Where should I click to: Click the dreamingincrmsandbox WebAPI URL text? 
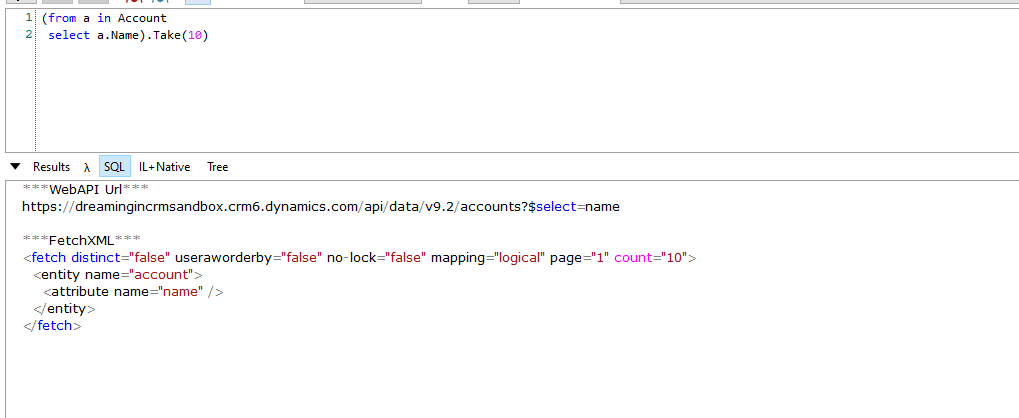320,207
